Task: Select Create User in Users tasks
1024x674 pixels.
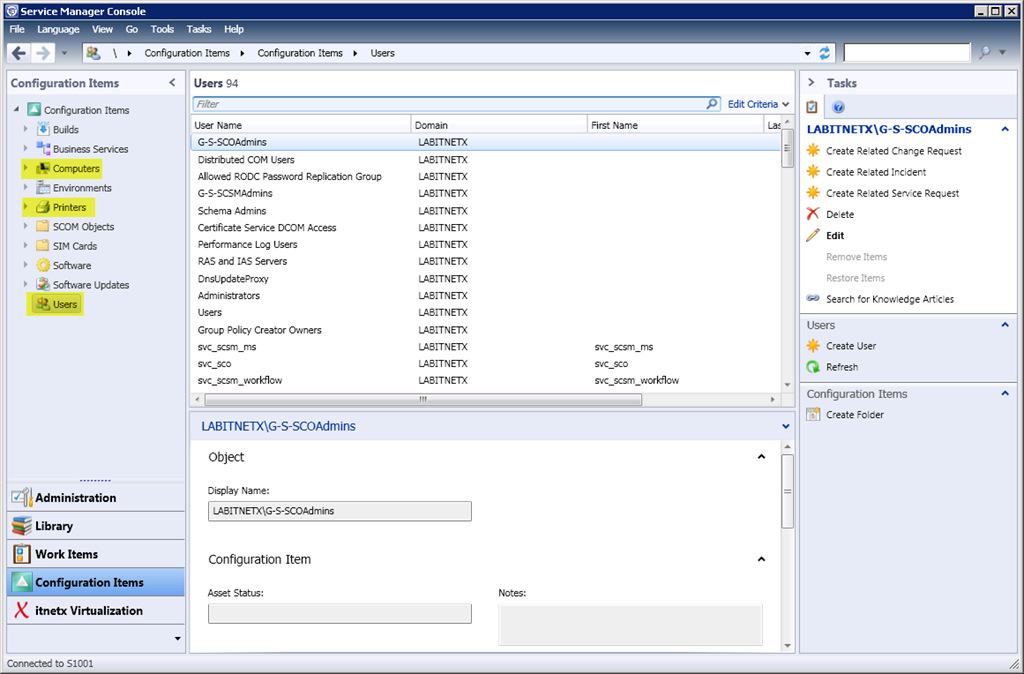Action: [x=850, y=346]
